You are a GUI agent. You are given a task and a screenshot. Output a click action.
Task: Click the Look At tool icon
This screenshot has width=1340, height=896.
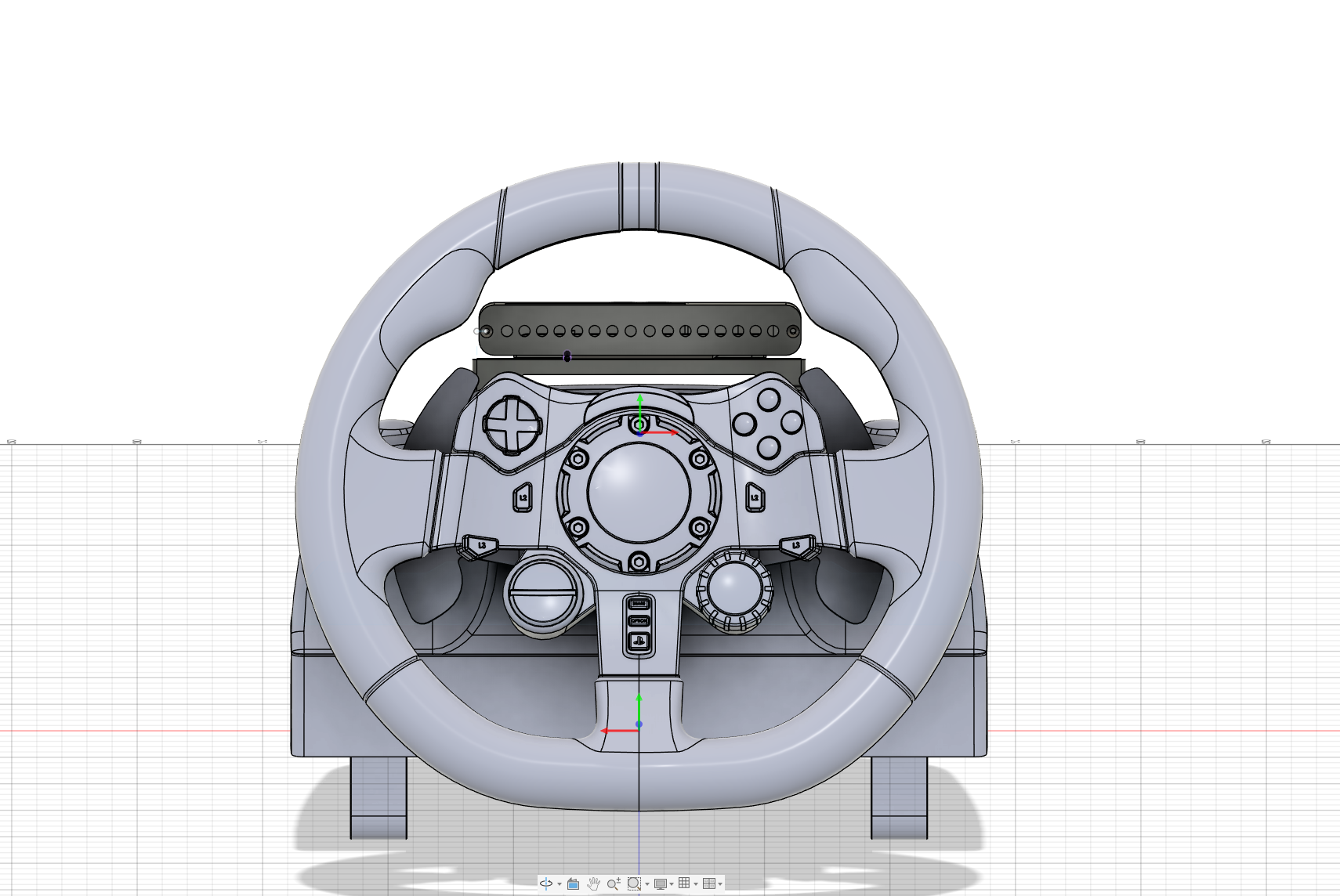573,883
